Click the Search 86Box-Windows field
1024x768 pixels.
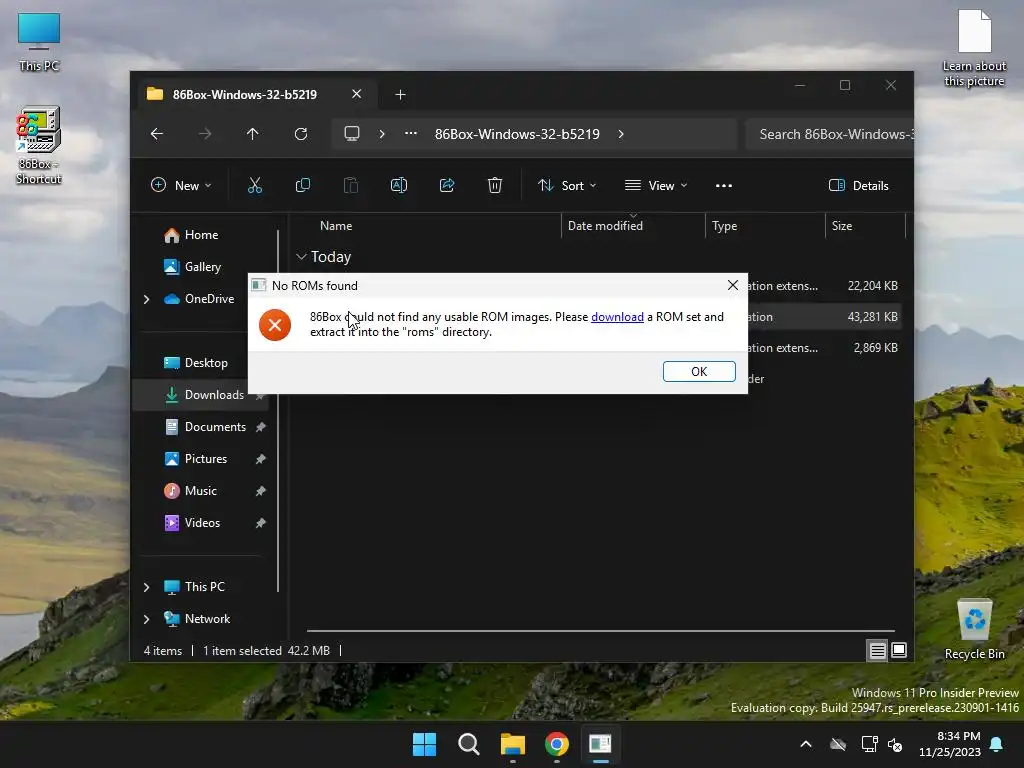click(829, 134)
